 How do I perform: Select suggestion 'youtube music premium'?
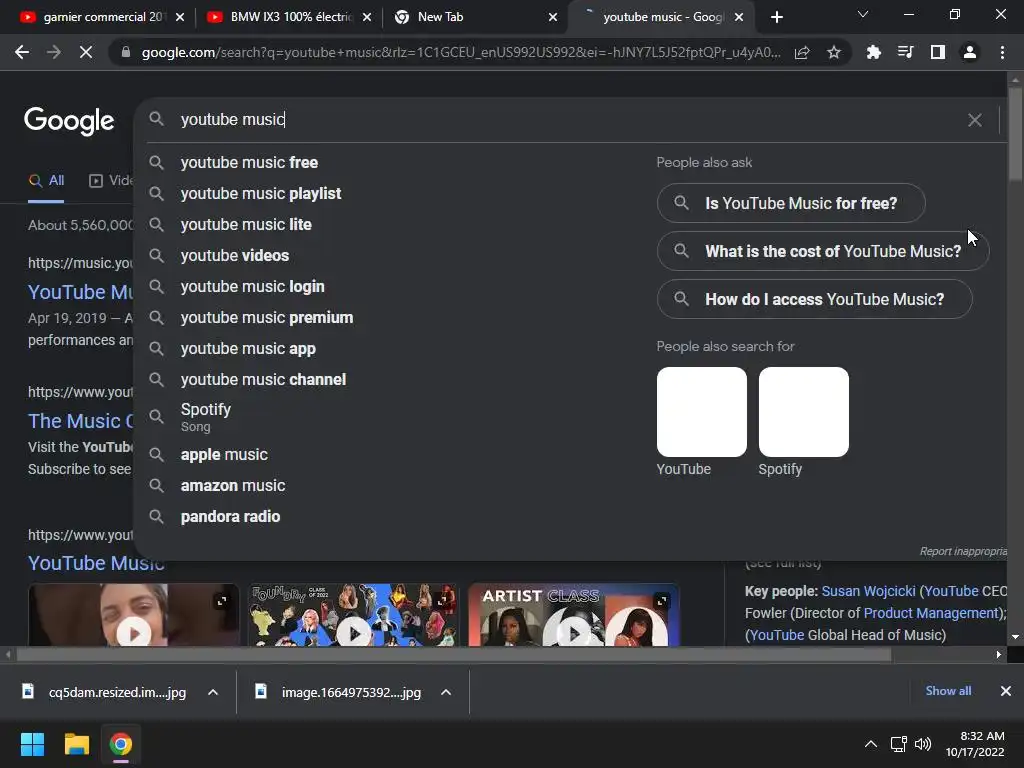pos(266,318)
